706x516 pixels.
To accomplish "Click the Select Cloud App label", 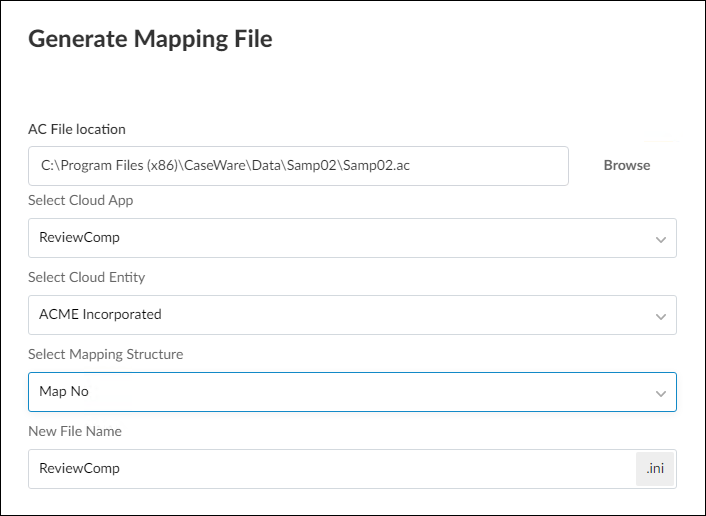I will pyautogui.click(x=81, y=200).
